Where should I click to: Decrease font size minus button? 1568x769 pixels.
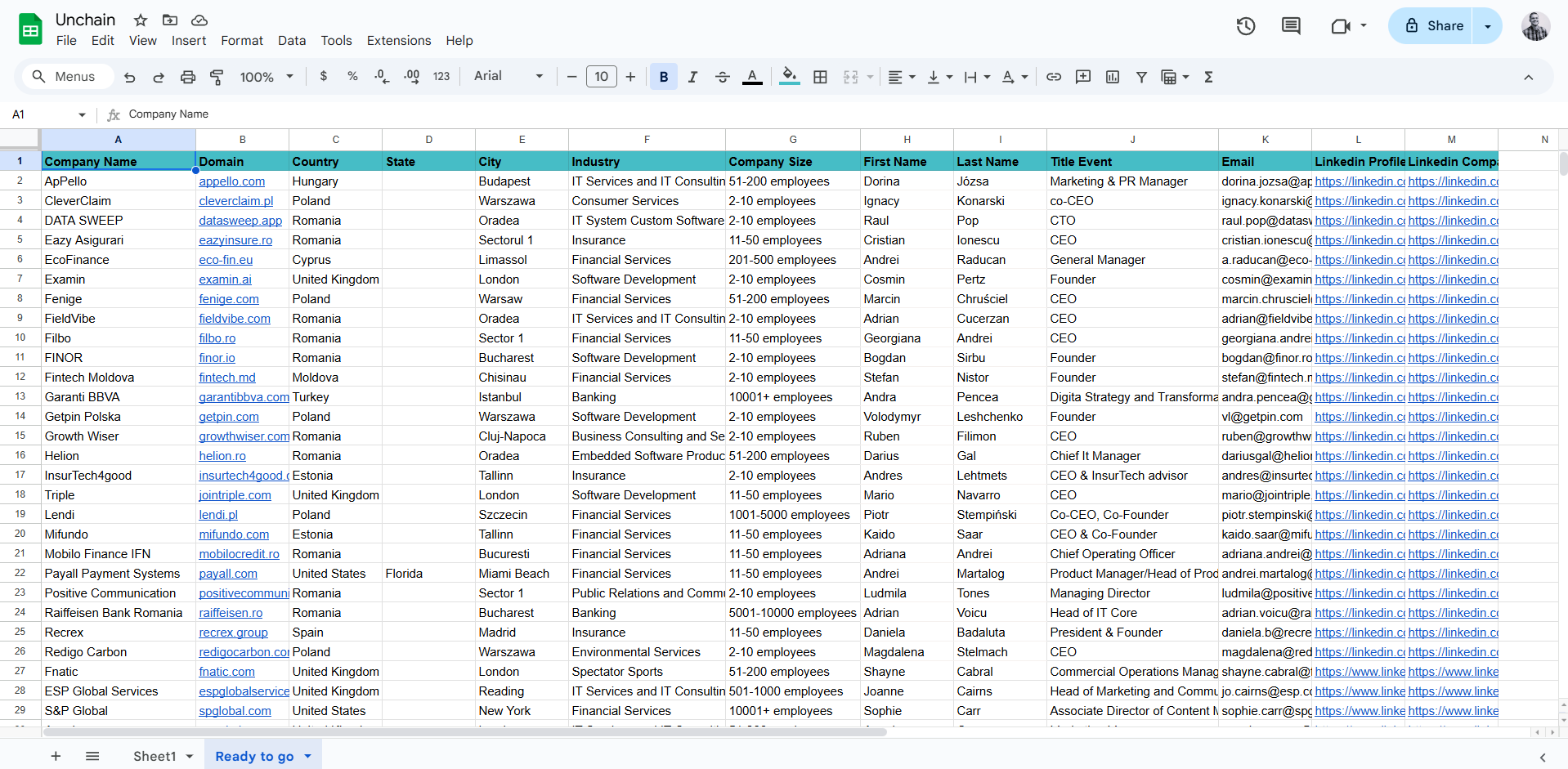click(x=571, y=77)
